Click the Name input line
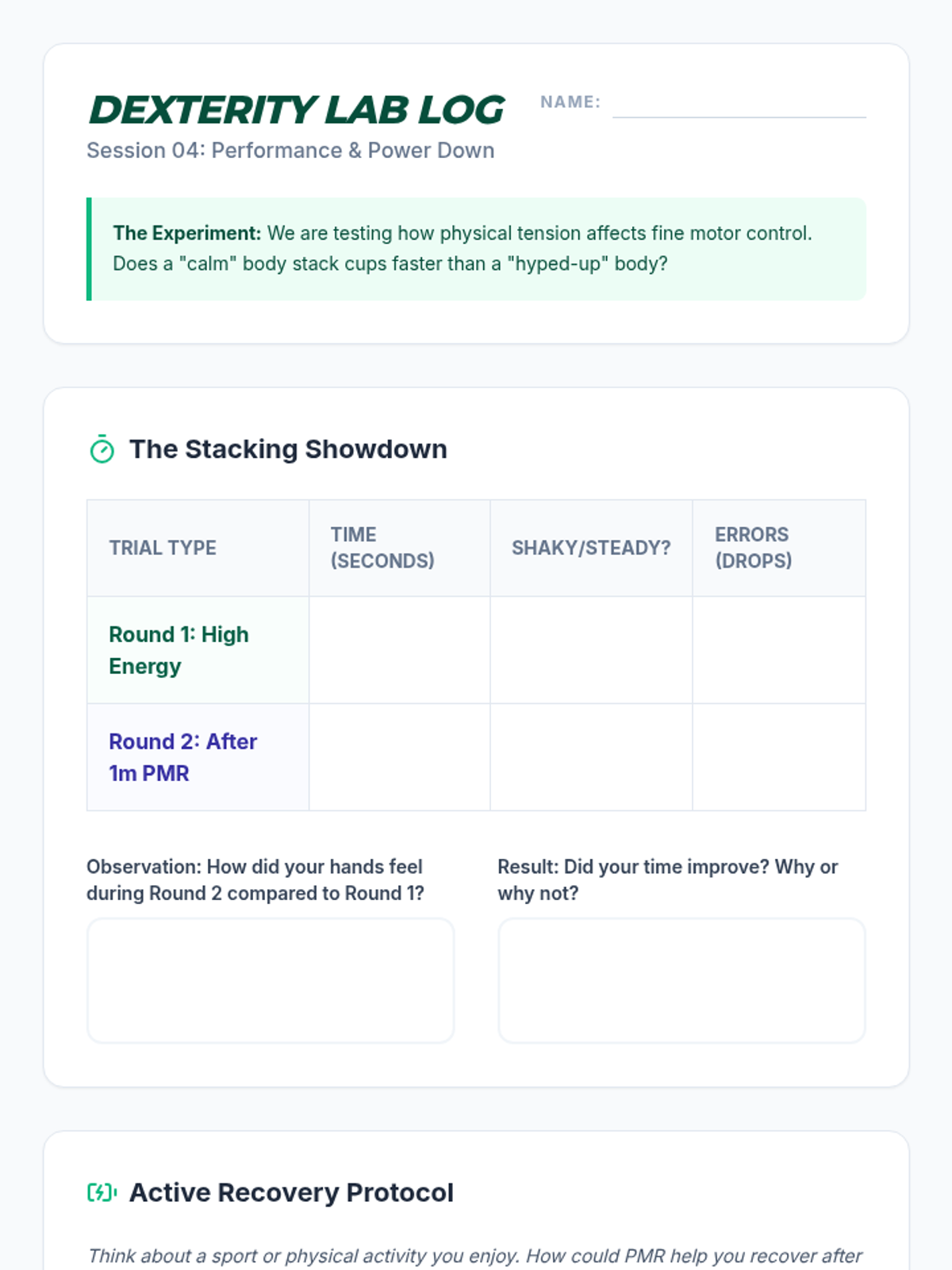The height and width of the screenshot is (1270, 952). click(739, 105)
